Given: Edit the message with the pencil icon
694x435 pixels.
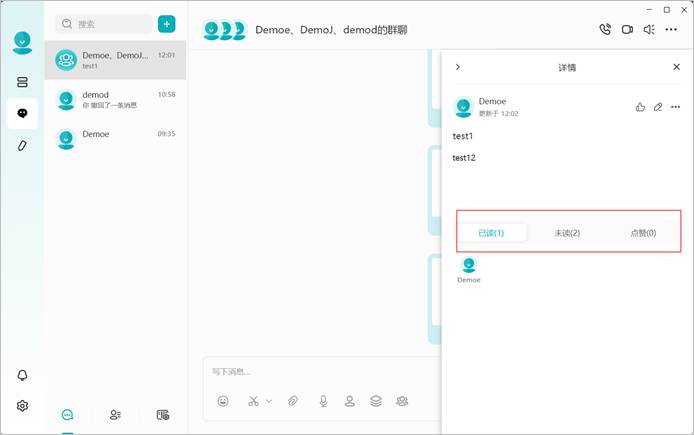Looking at the screenshot, I should (x=658, y=107).
